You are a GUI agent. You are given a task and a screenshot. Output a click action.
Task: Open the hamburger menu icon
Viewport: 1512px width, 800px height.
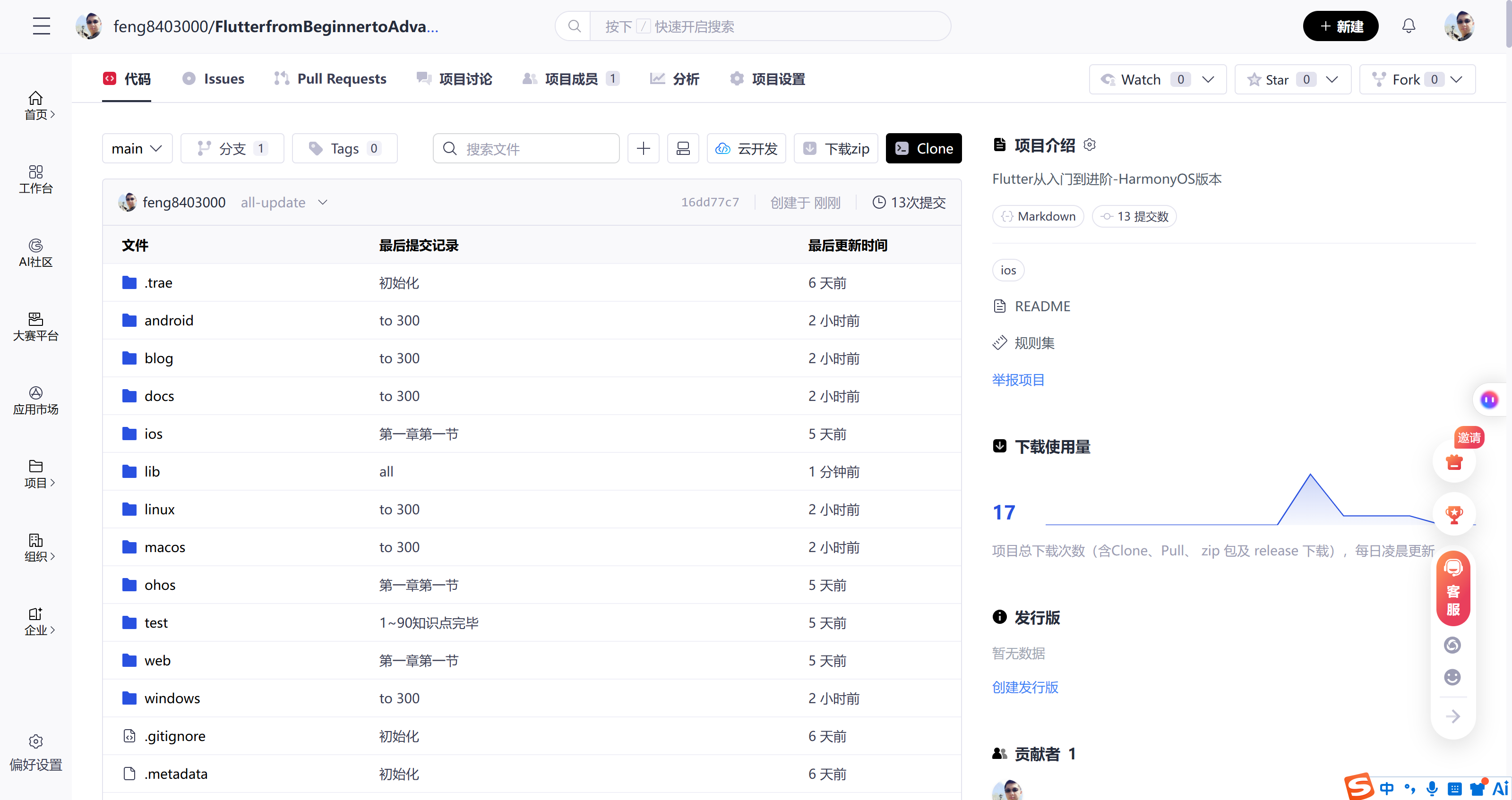[41, 26]
